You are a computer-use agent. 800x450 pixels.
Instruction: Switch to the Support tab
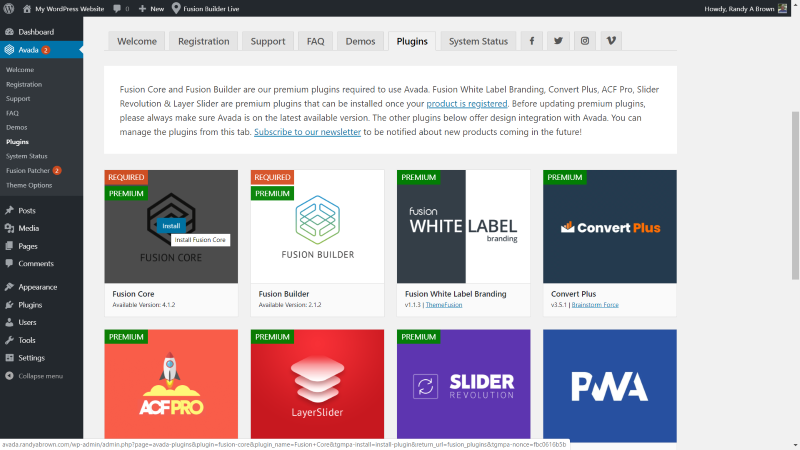(268, 41)
